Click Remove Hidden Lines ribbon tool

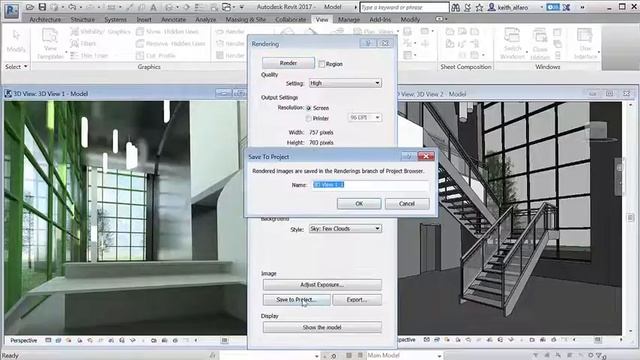[171, 43]
